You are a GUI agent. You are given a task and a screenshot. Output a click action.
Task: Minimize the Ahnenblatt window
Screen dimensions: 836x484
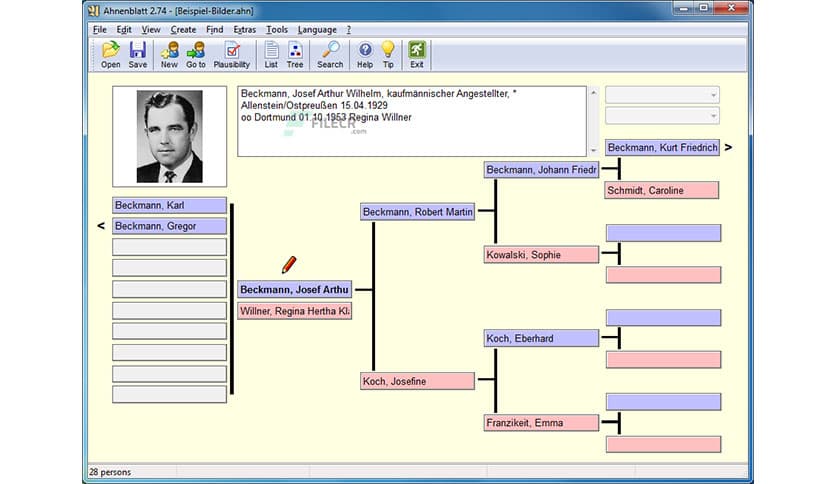pyautogui.click(x=684, y=8)
